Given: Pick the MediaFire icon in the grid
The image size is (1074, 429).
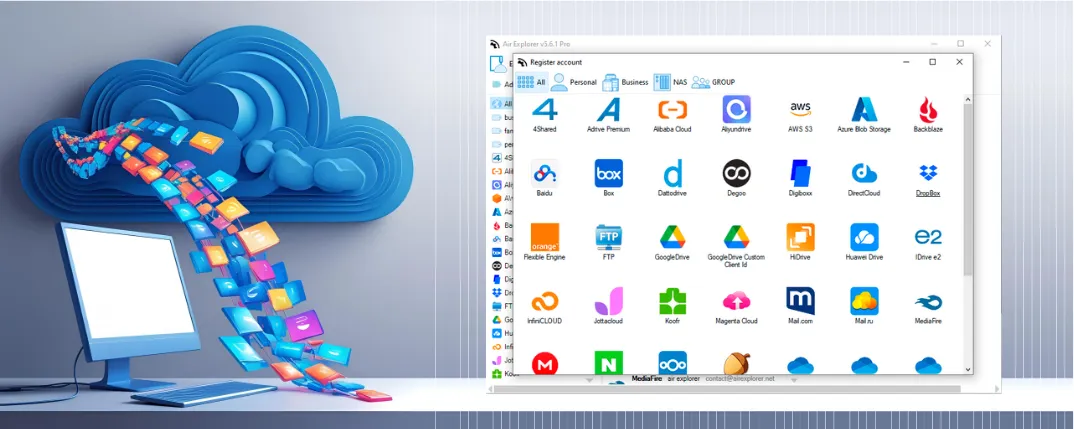Looking at the screenshot, I should coord(928,302).
